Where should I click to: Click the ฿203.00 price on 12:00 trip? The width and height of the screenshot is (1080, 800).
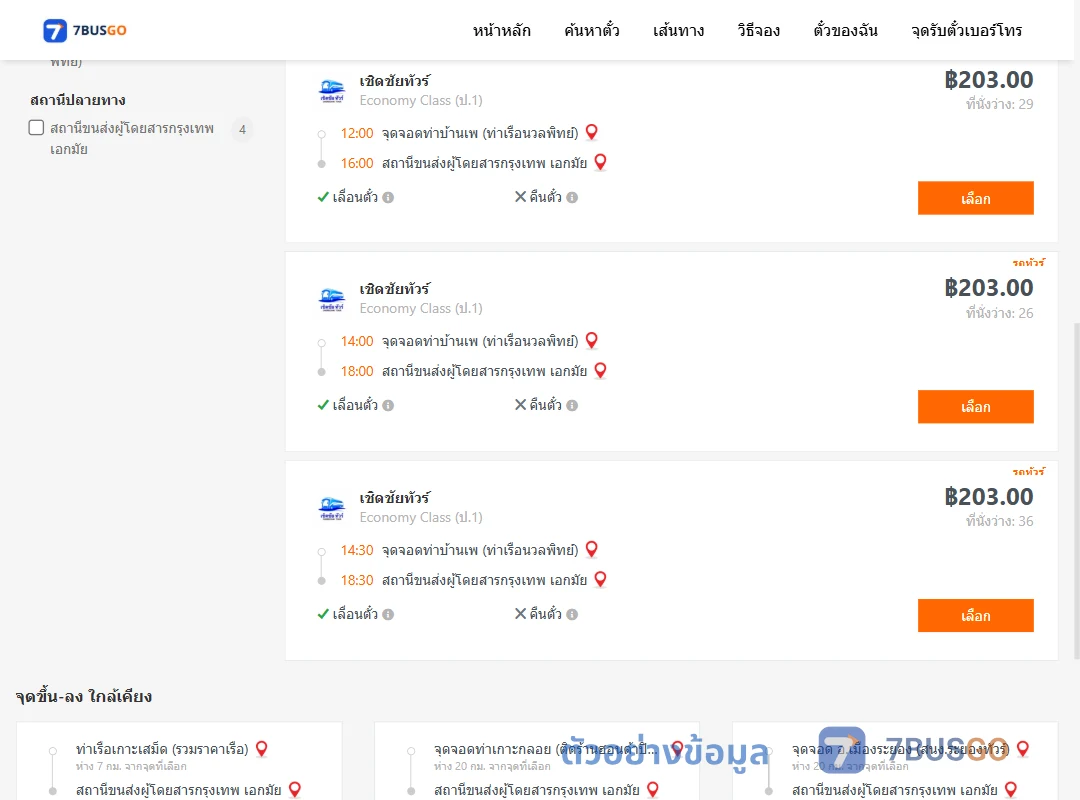pyautogui.click(x=988, y=80)
